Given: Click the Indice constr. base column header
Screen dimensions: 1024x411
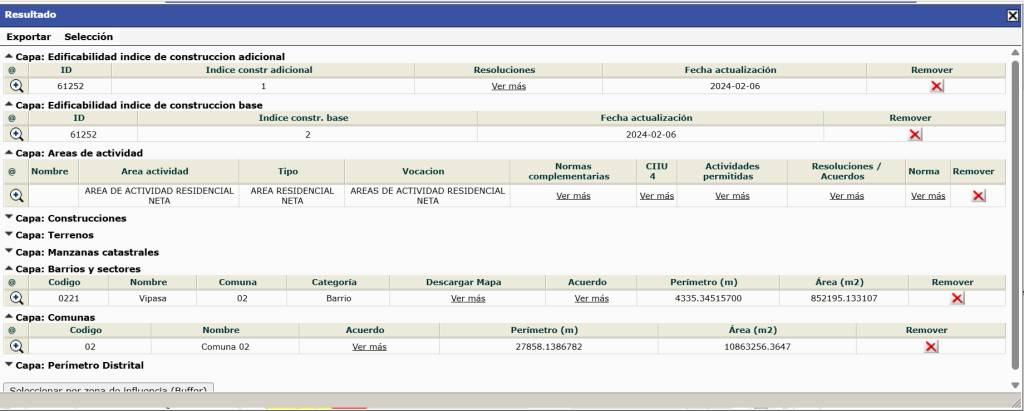Looking at the screenshot, I should pyautogui.click(x=307, y=118).
